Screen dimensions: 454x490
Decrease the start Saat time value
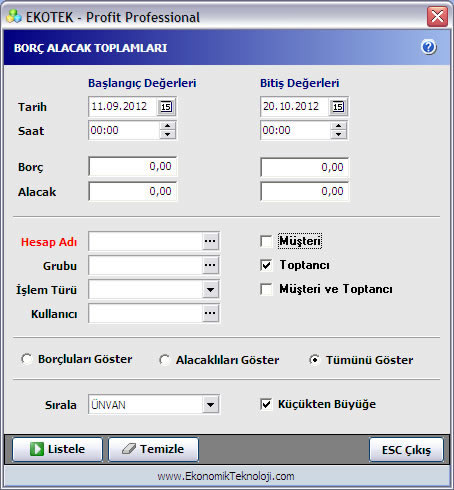click(167, 134)
